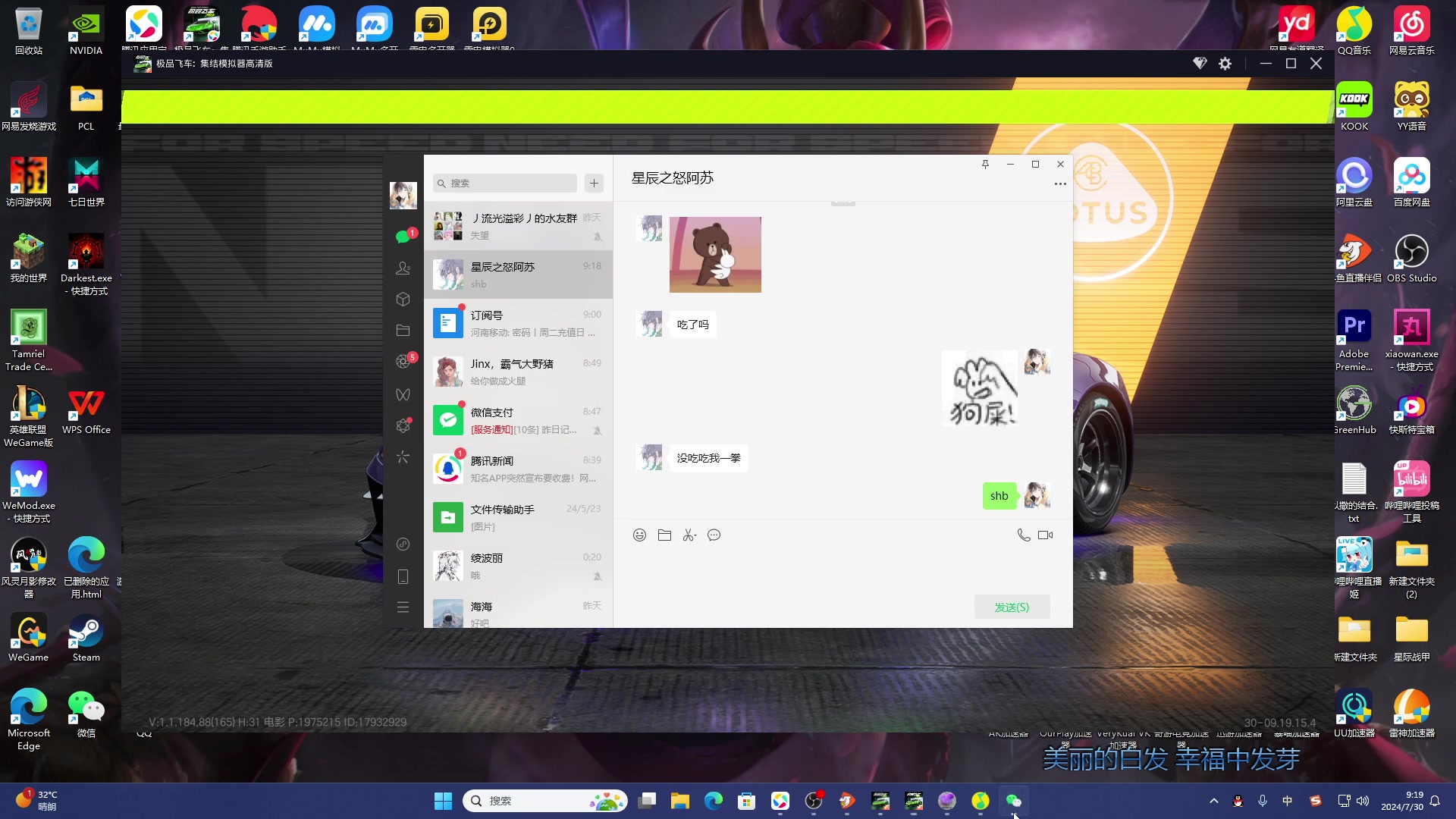Open the emoji picker in the chat toolbar

coord(639,535)
